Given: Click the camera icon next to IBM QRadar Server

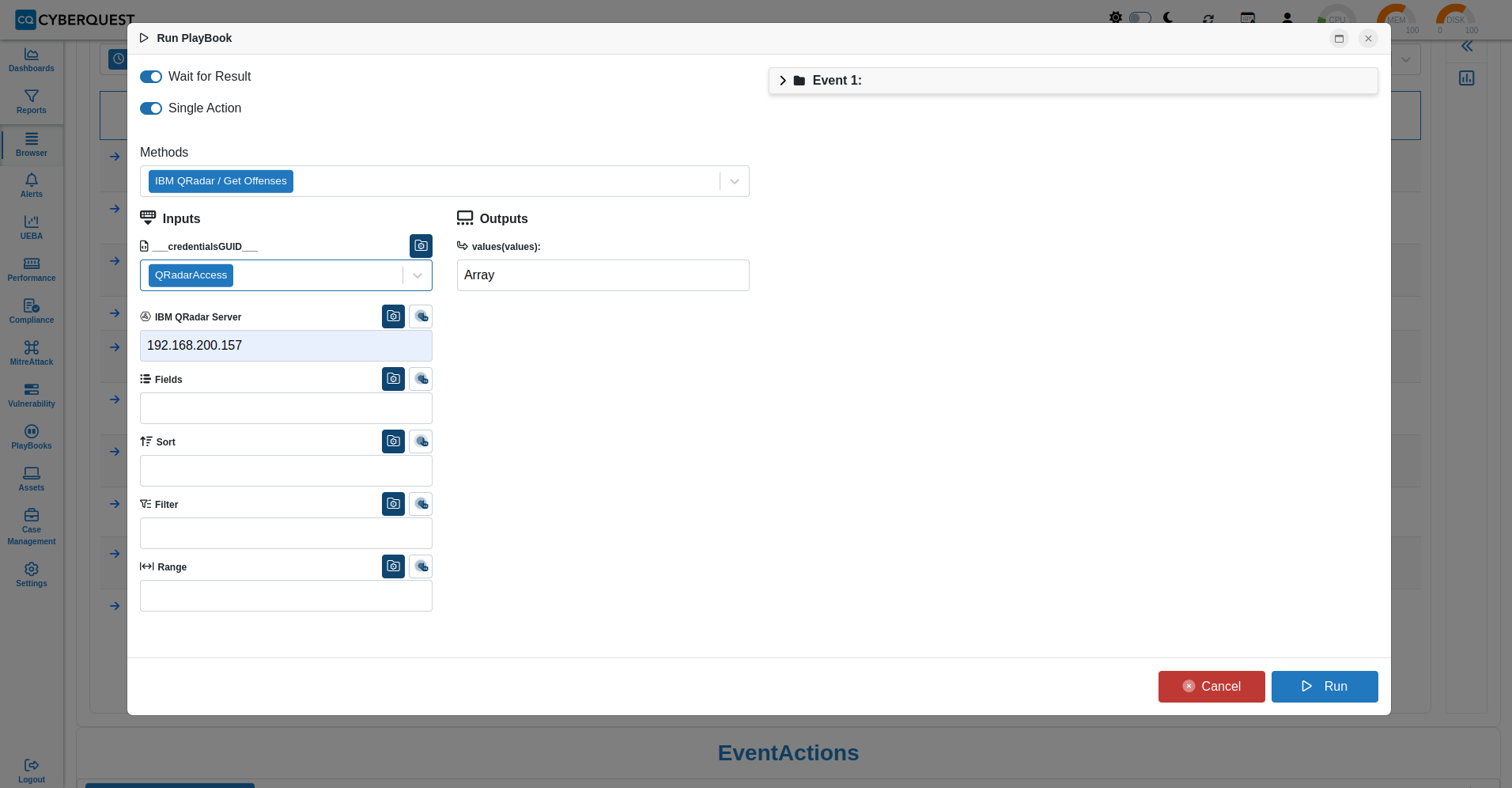Looking at the screenshot, I should click(393, 316).
